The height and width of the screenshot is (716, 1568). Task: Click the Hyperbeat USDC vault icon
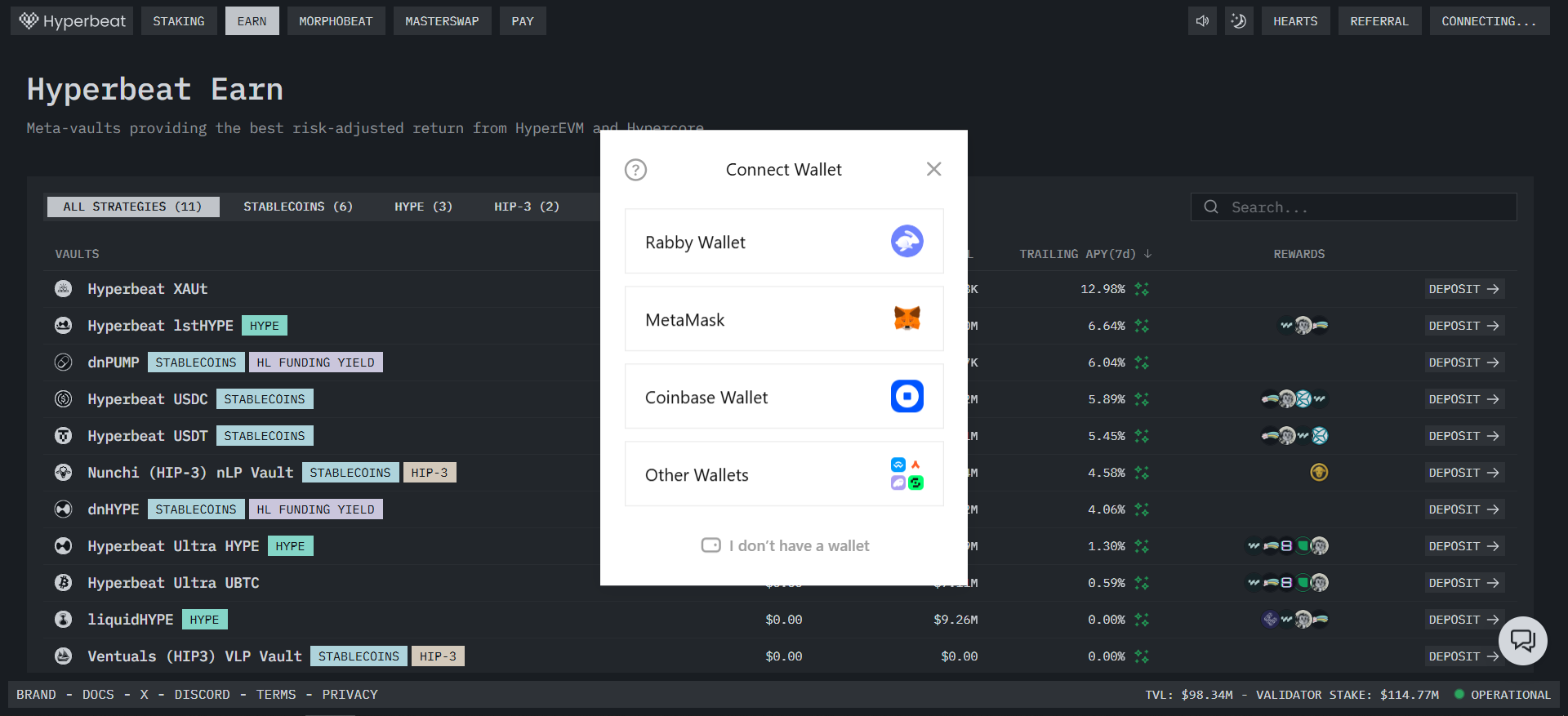click(x=63, y=398)
